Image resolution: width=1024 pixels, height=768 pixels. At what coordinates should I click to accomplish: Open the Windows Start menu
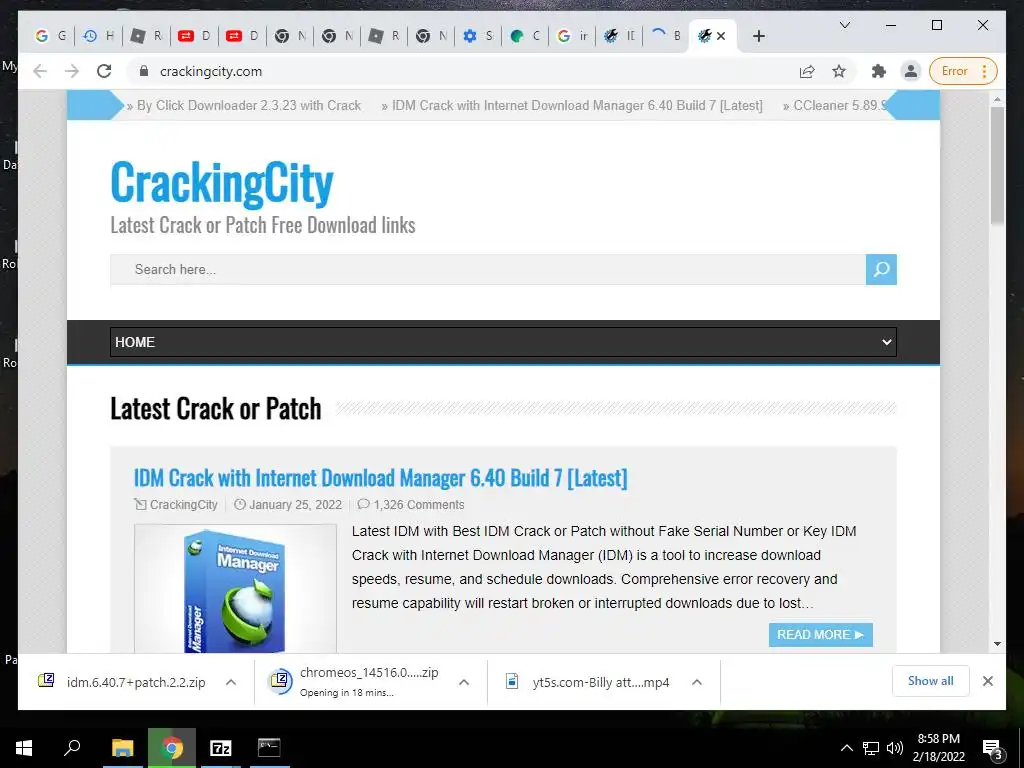(x=24, y=748)
